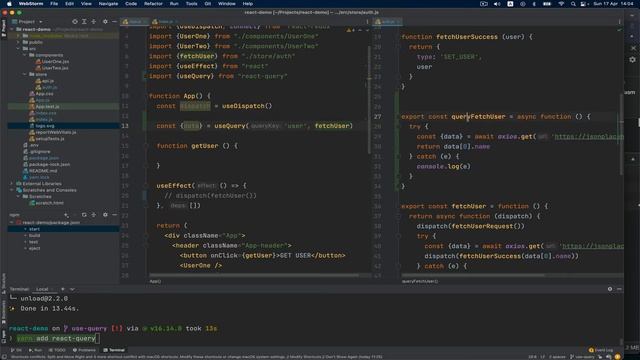The width and height of the screenshot is (640, 360).
Task: Select the second editor tab in left pane
Action: (164, 22)
